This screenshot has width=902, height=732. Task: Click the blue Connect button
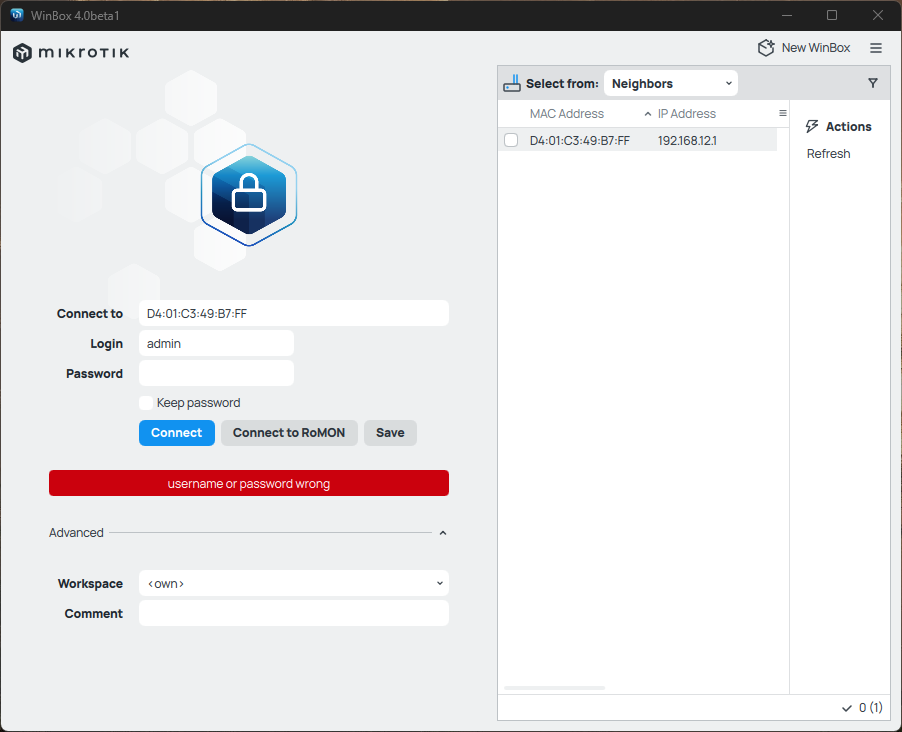pyautogui.click(x=177, y=433)
